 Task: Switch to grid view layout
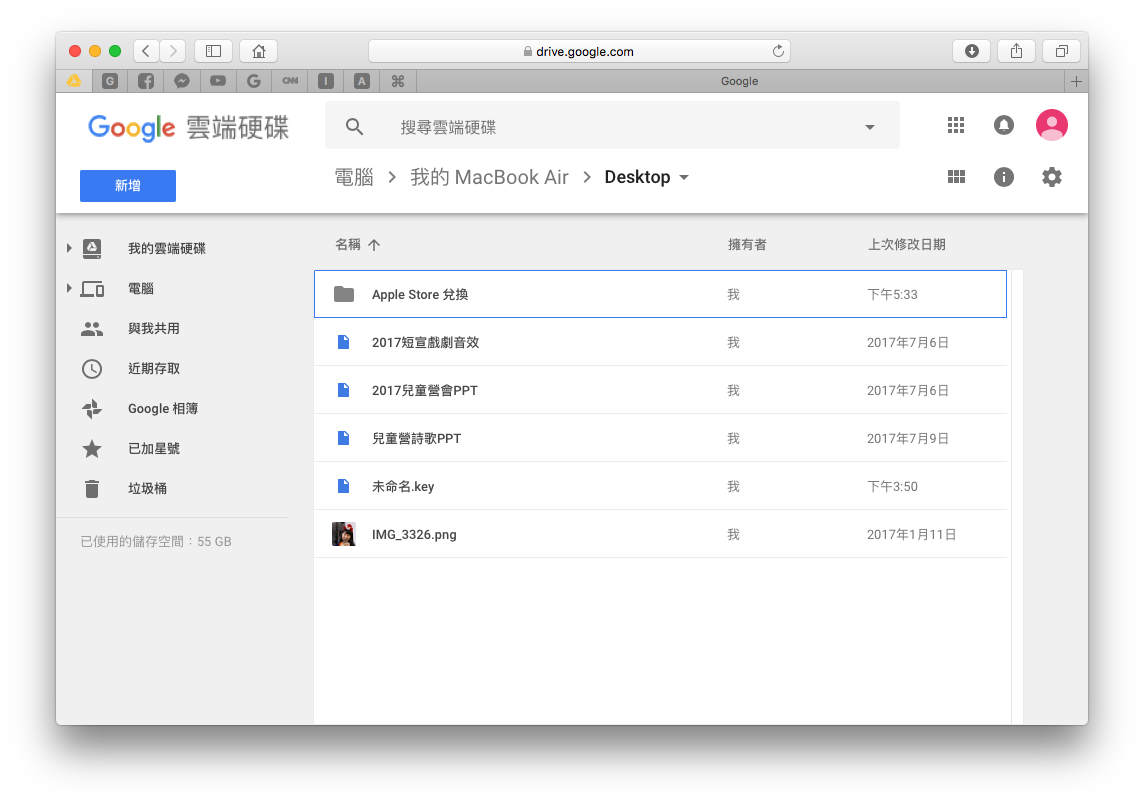coord(956,177)
